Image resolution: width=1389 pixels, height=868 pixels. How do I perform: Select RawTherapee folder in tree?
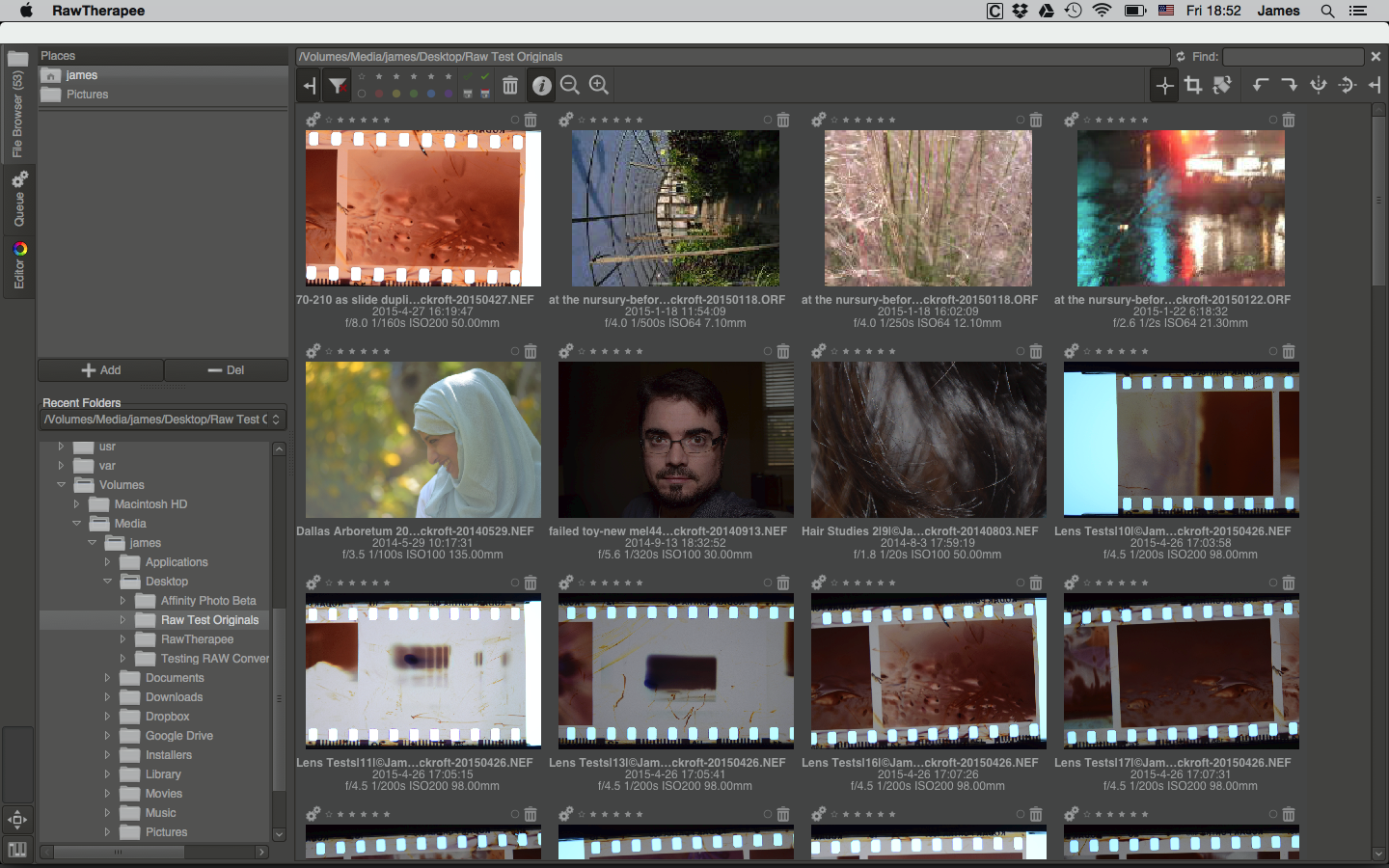197,639
